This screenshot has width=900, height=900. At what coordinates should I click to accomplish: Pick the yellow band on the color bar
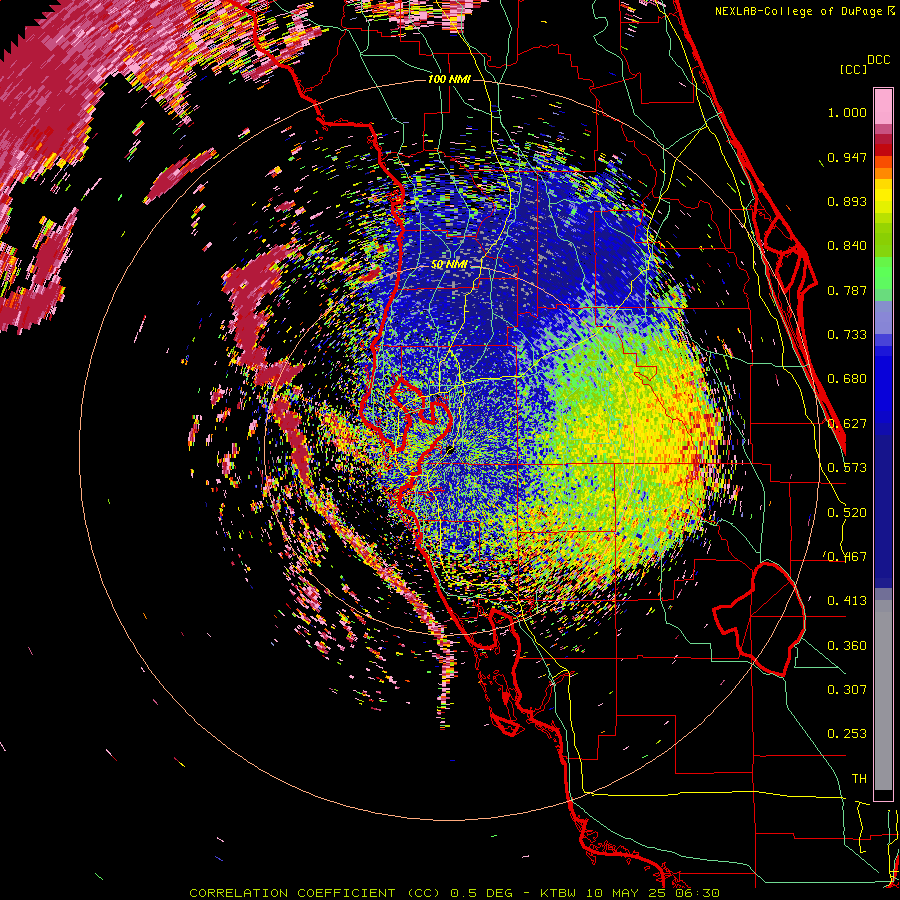click(x=883, y=196)
